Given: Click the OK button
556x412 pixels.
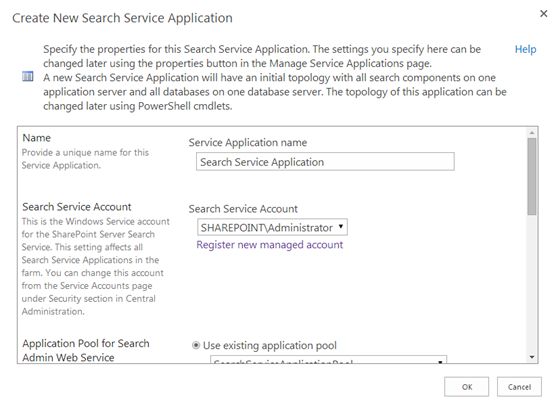Looking at the screenshot, I should tap(466, 387).
